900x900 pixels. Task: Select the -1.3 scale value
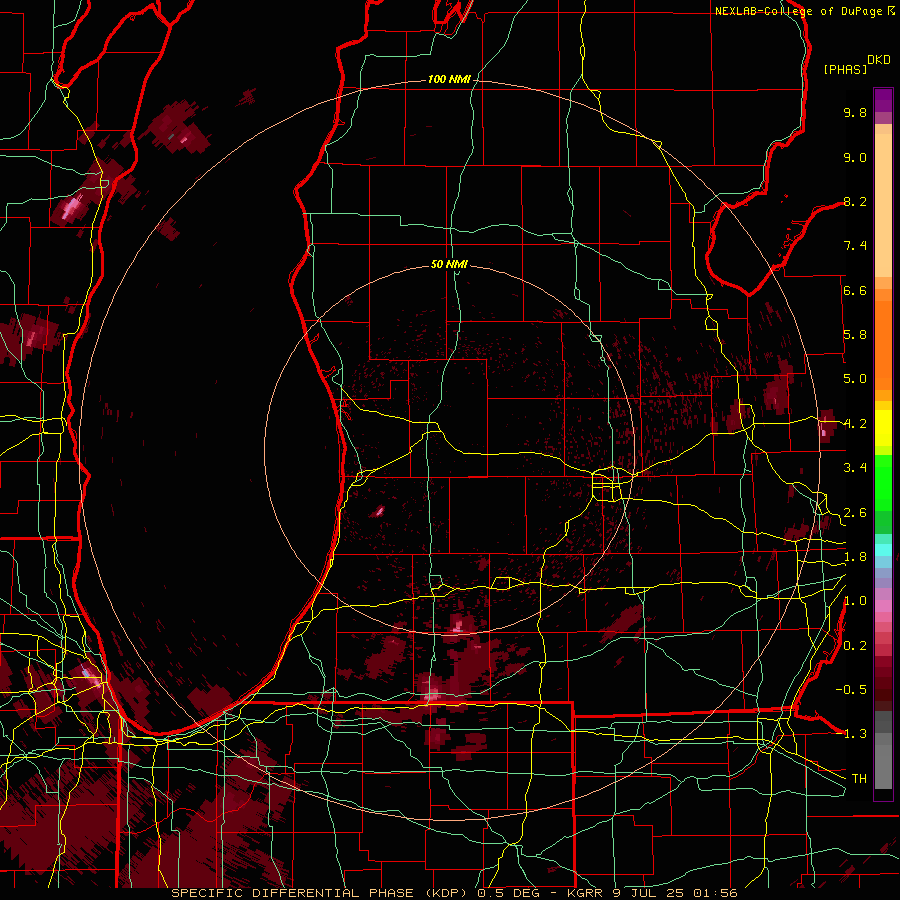(x=851, y=734)
